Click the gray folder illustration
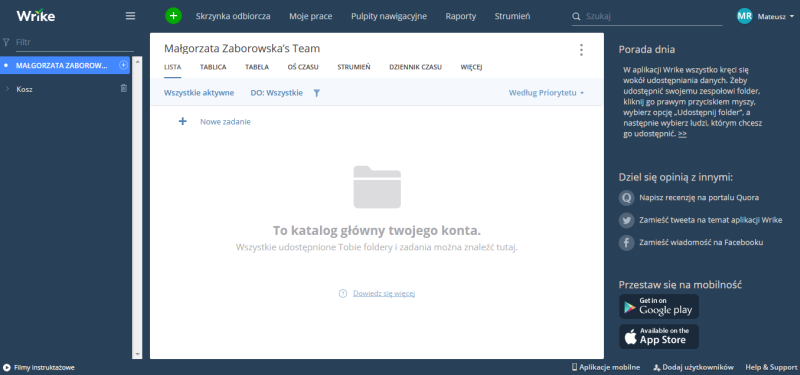This screenshot has height=375, width=800. (377, 187)
